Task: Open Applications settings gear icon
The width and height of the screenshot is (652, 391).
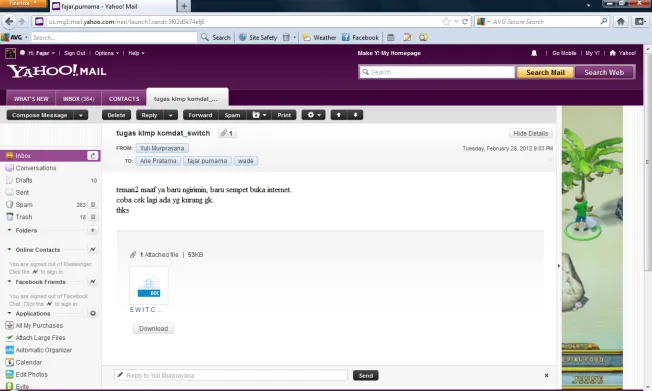Action: pos(93,313)
